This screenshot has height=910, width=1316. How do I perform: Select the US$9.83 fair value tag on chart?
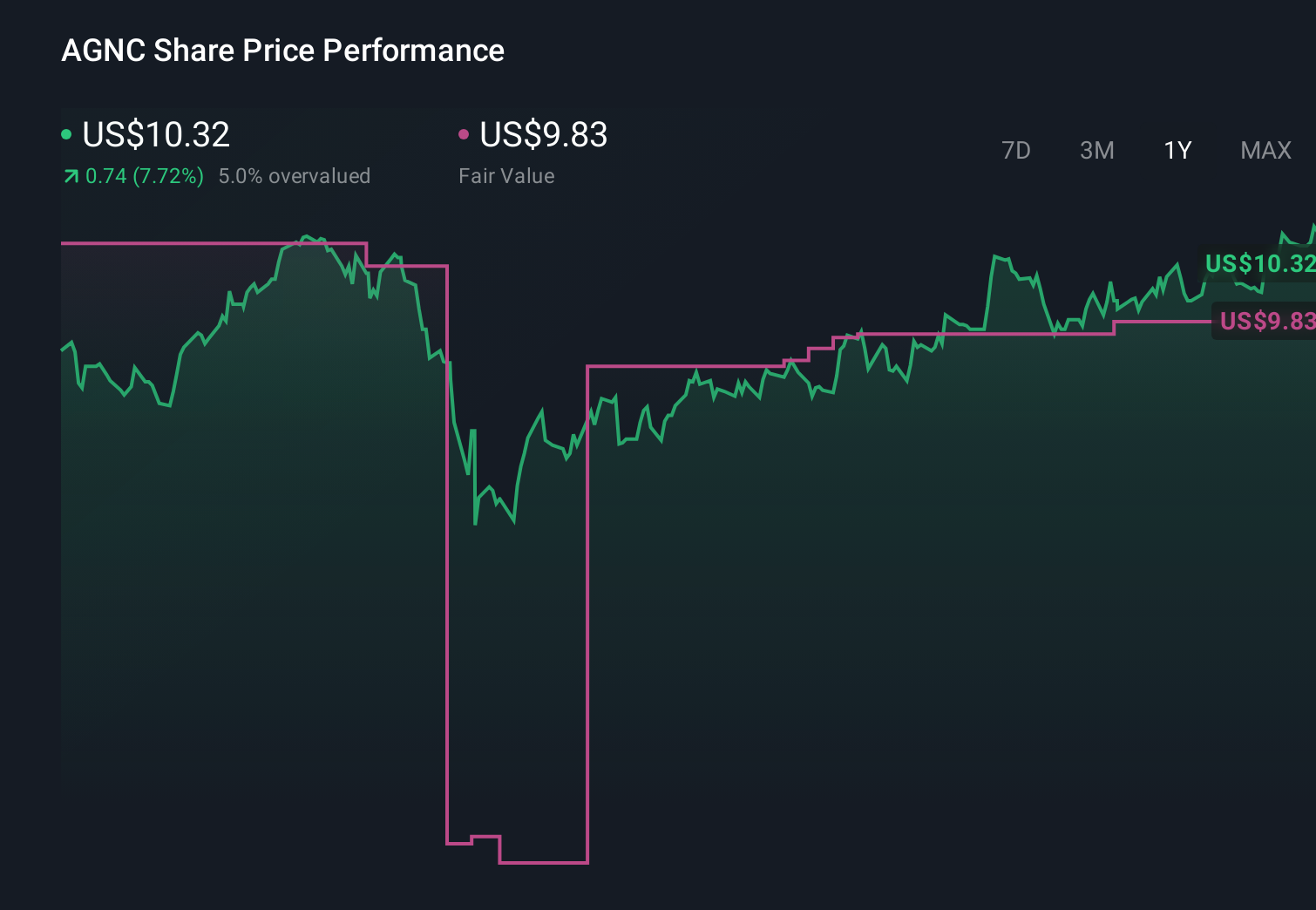pyautogui.click(x=1265, y=322)
